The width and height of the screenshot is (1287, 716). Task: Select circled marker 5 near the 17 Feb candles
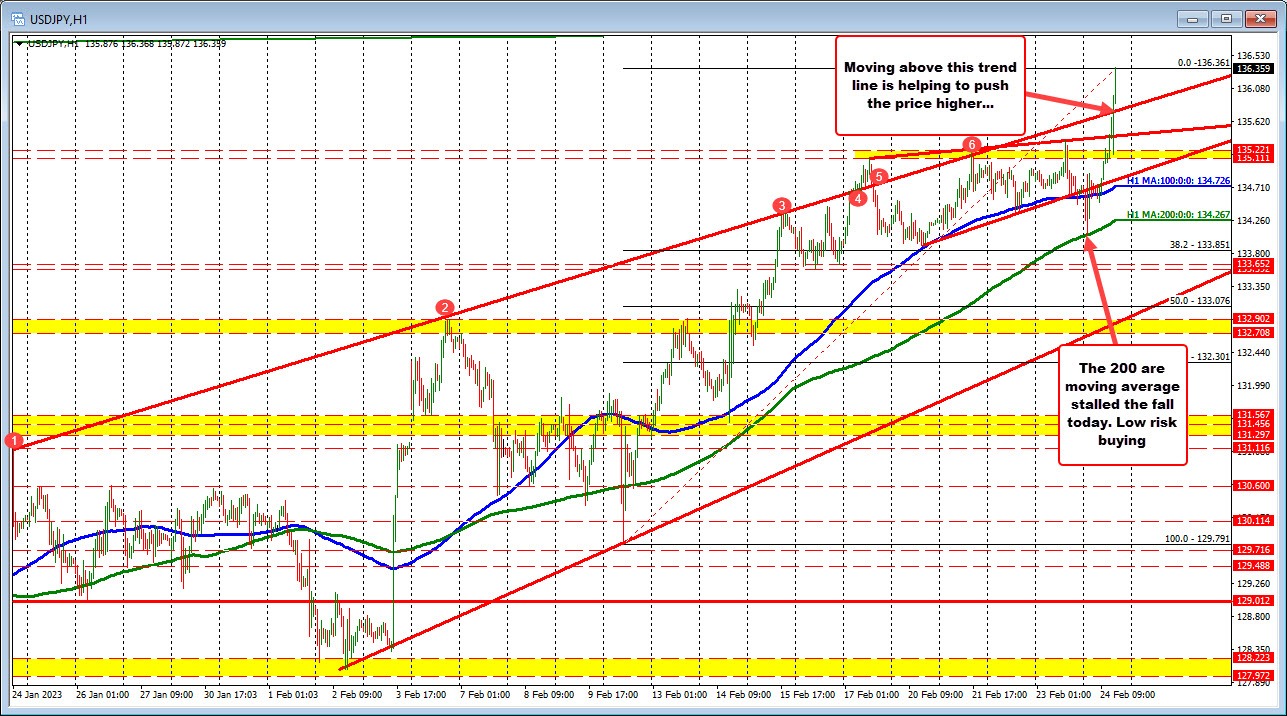click(x=879, y=176)
